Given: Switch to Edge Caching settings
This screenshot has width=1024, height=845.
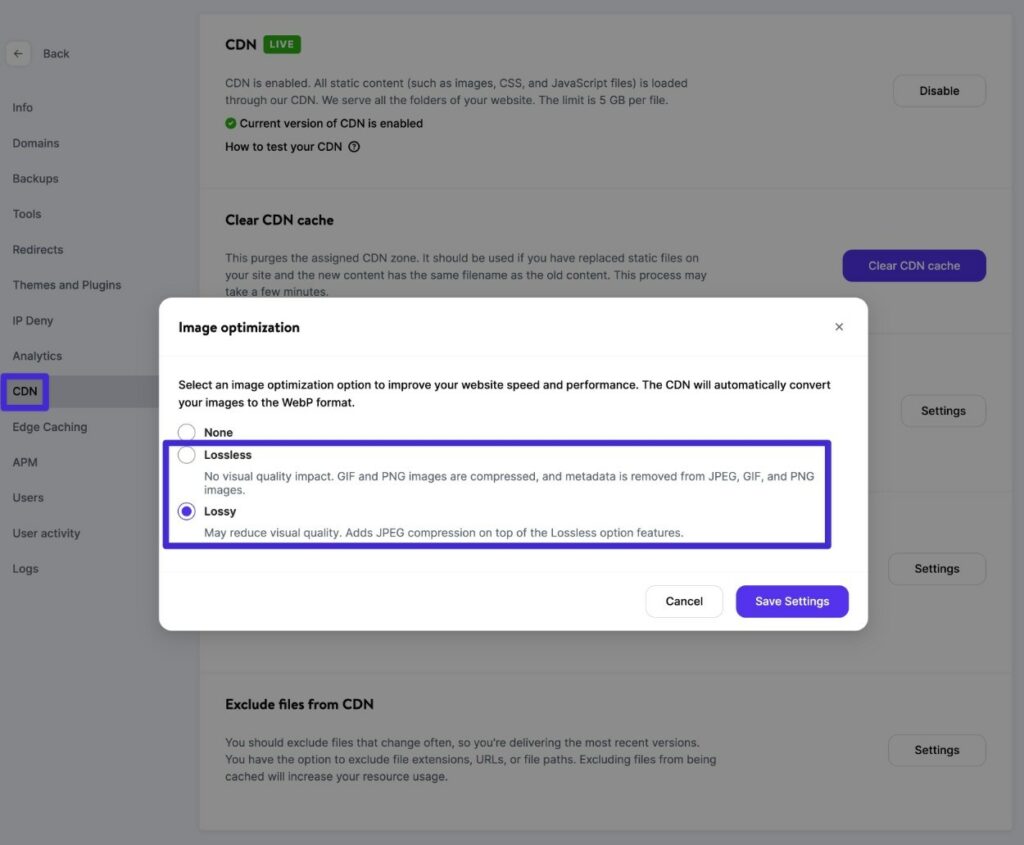Looking at the screenshot, I should click(x=49, y=427).
